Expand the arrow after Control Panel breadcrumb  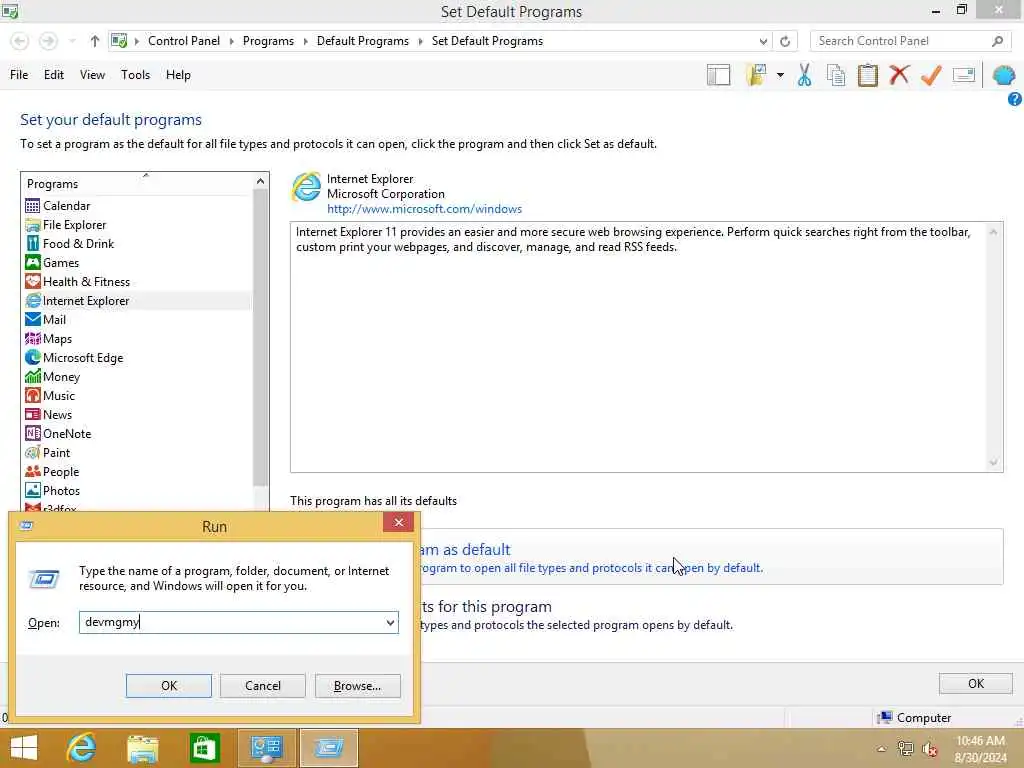pyautogui.click(x=232, y=41)
